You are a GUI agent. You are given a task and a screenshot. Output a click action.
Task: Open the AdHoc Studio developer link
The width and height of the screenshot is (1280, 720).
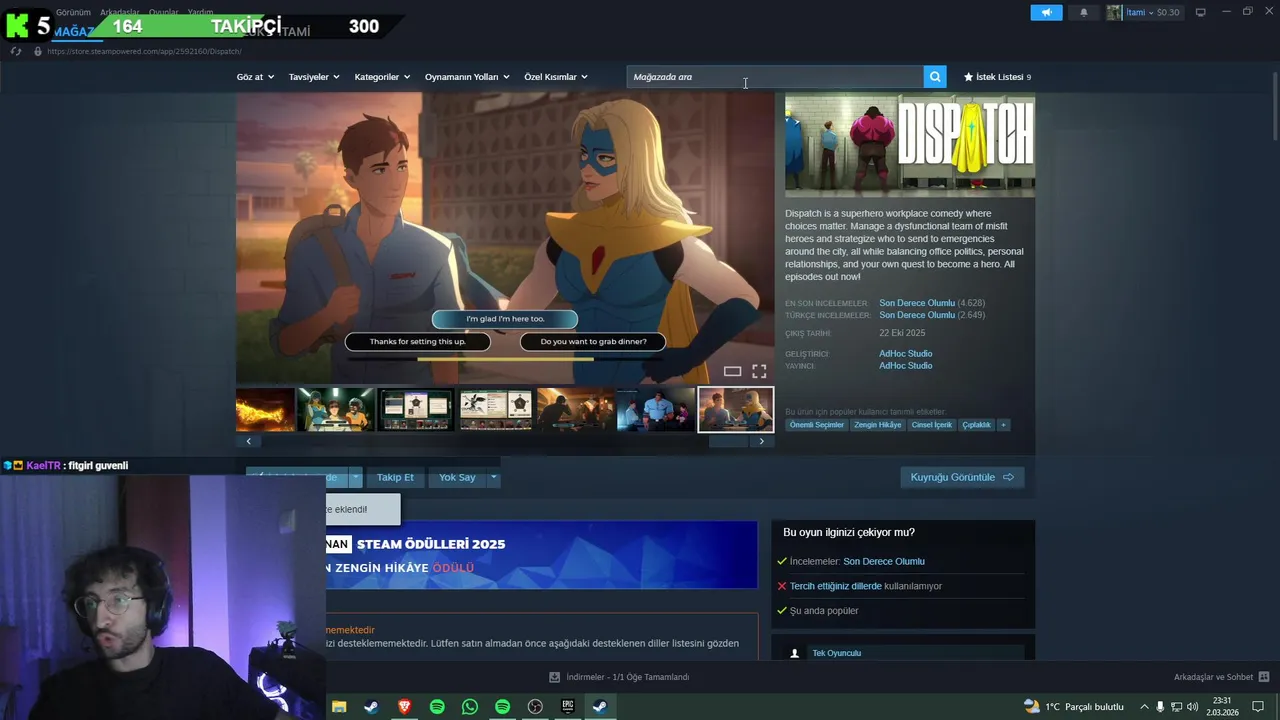pos(906,353)
